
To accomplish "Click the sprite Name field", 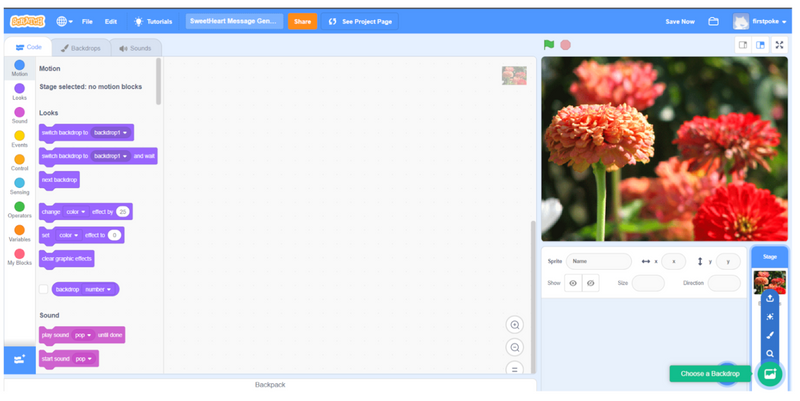I will pos(598,261).
